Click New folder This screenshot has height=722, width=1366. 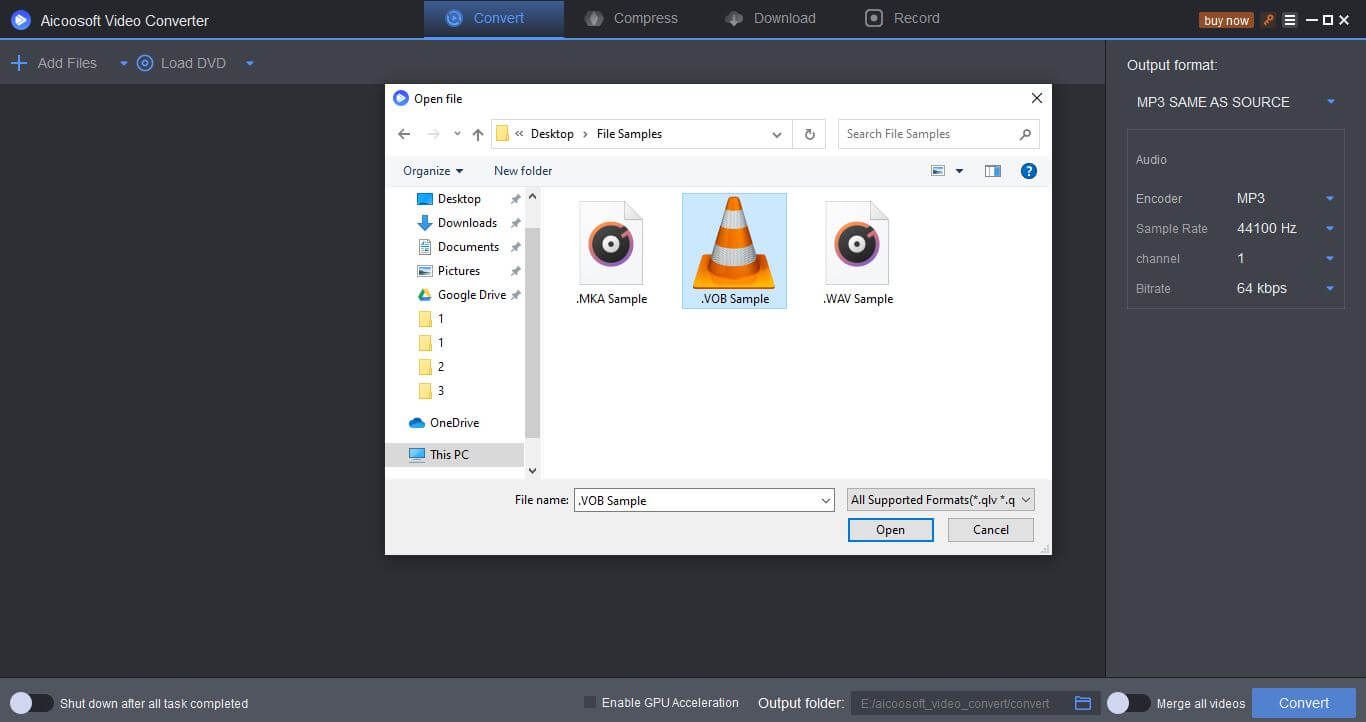coord(523,171)
